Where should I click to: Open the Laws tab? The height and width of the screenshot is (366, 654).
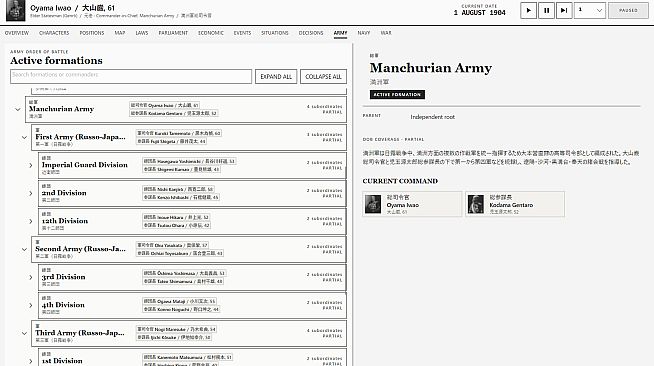tap(142, 33)
